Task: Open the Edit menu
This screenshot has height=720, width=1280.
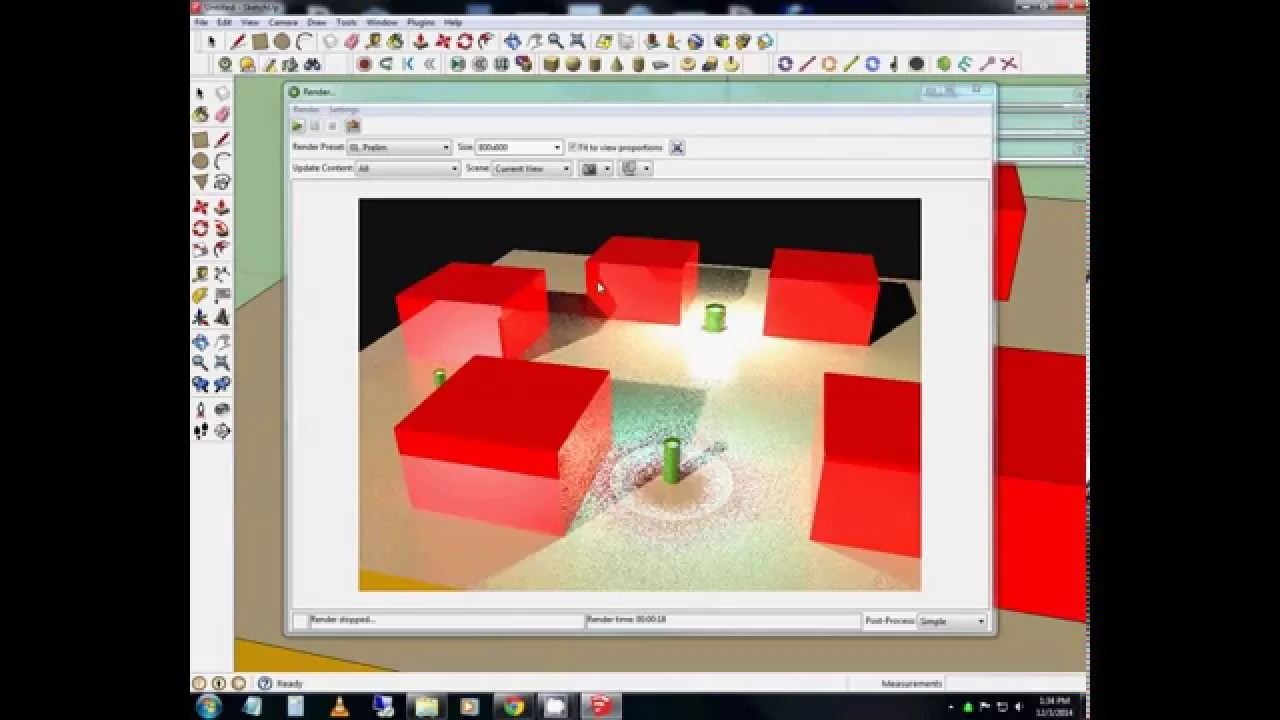Action: pyautogui.click(x=224, y=22)
